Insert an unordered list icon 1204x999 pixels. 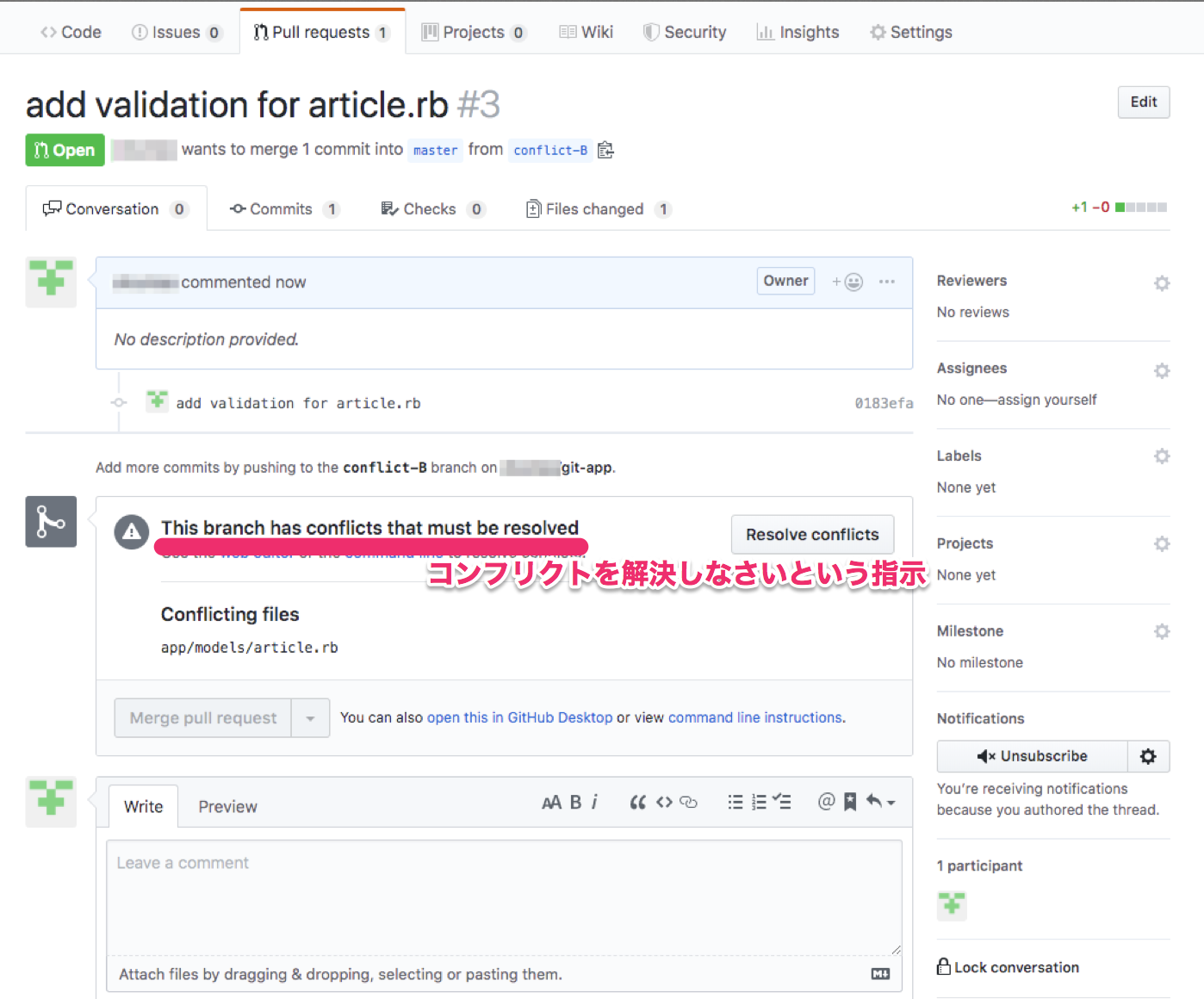coord(735,802)
